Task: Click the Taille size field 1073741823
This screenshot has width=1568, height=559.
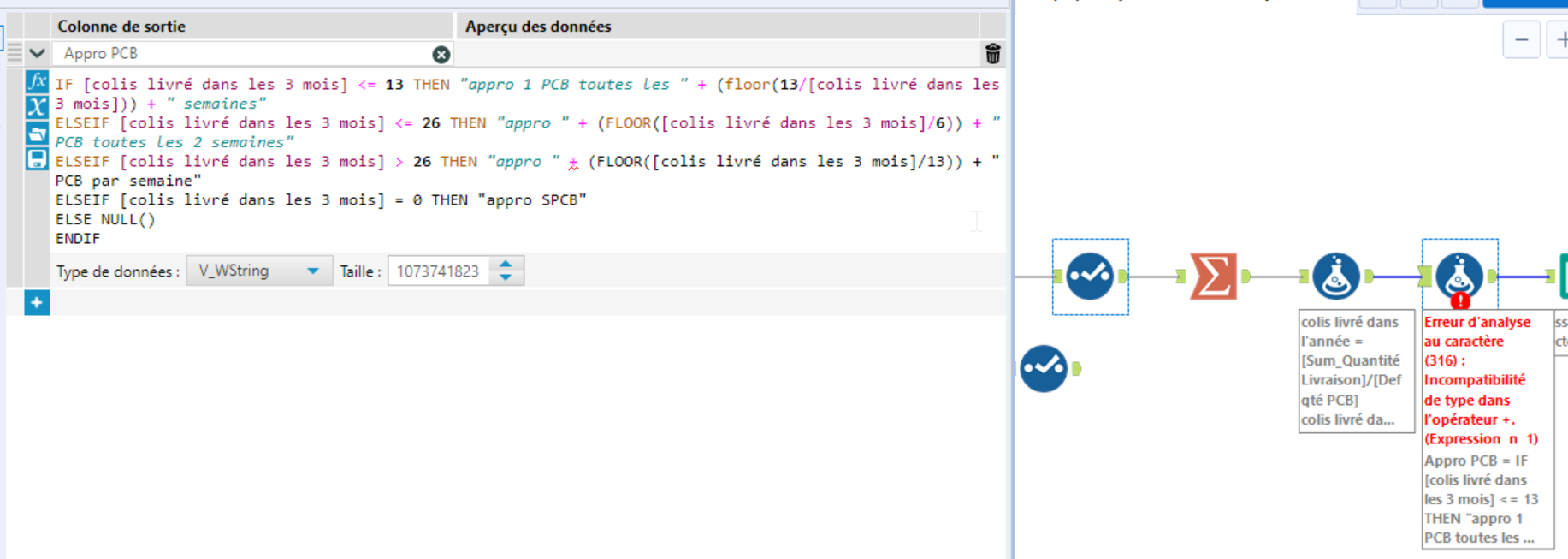Action: [x=438, y=271]
